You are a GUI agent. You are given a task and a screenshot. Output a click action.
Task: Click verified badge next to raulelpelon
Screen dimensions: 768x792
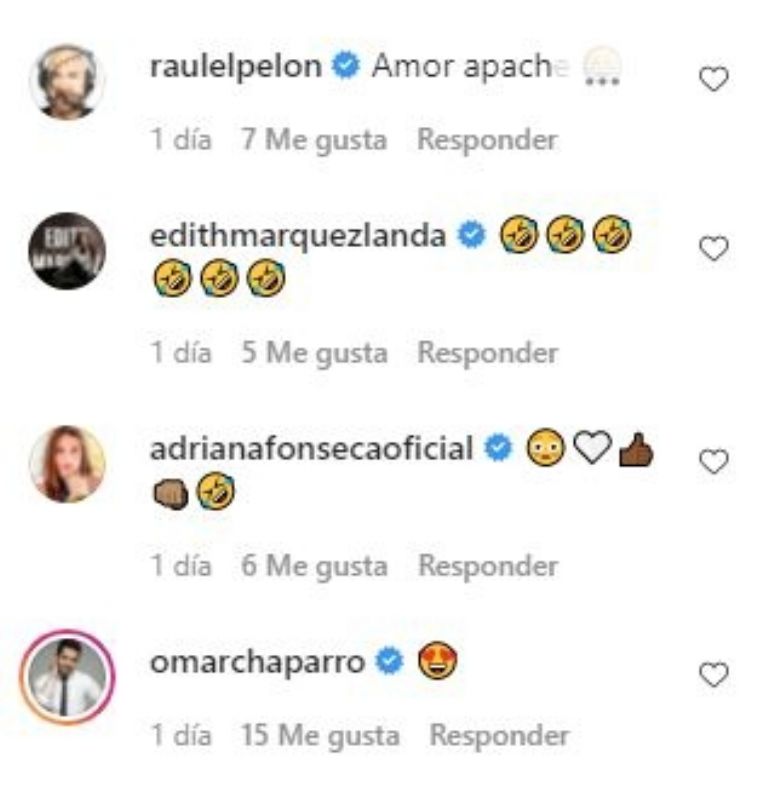pyautogui.click(x=346, y=66)
